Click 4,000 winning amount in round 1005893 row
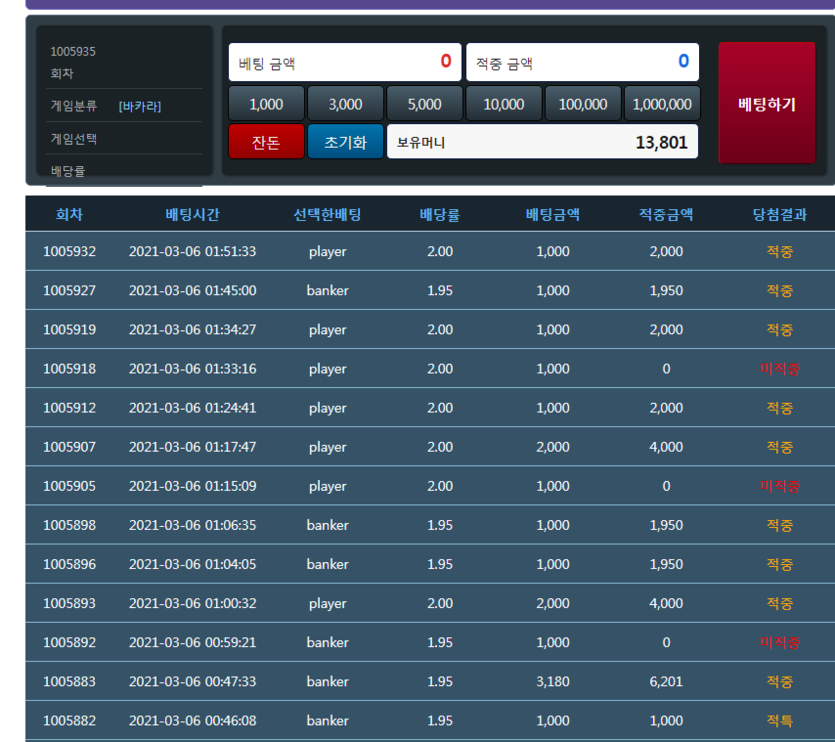Image resolution: width=835 pixels, height=742 pixels. click(666, 604)
